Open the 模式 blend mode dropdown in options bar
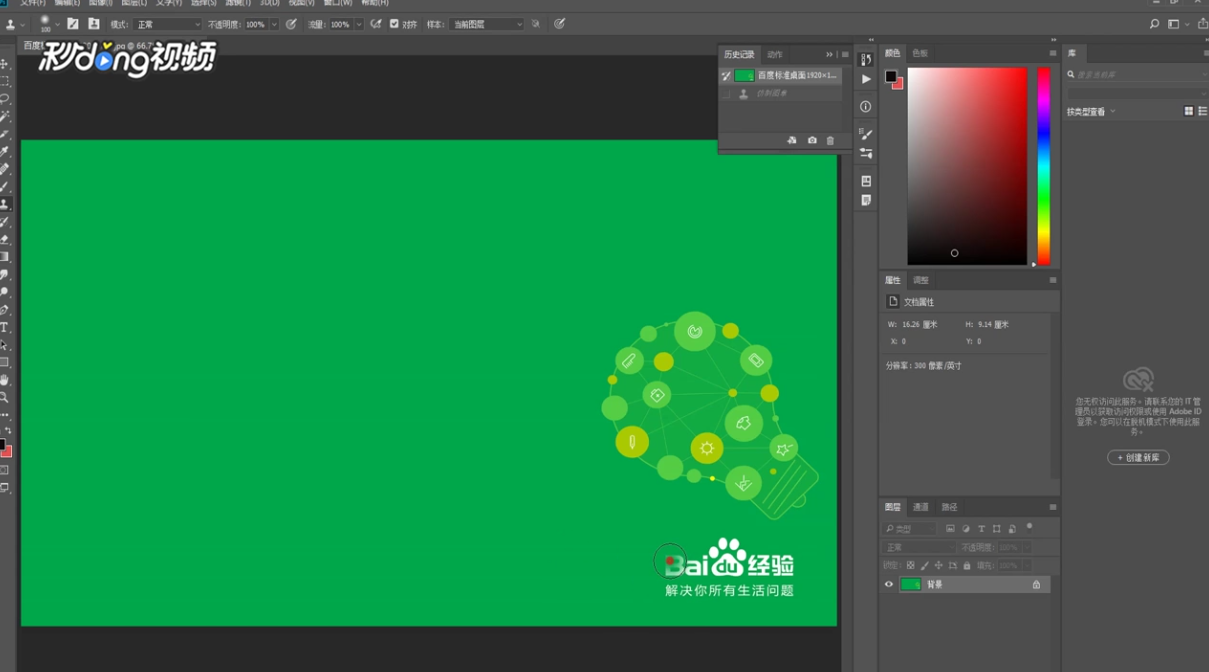The image size is (1209, 672). (168, 24)
